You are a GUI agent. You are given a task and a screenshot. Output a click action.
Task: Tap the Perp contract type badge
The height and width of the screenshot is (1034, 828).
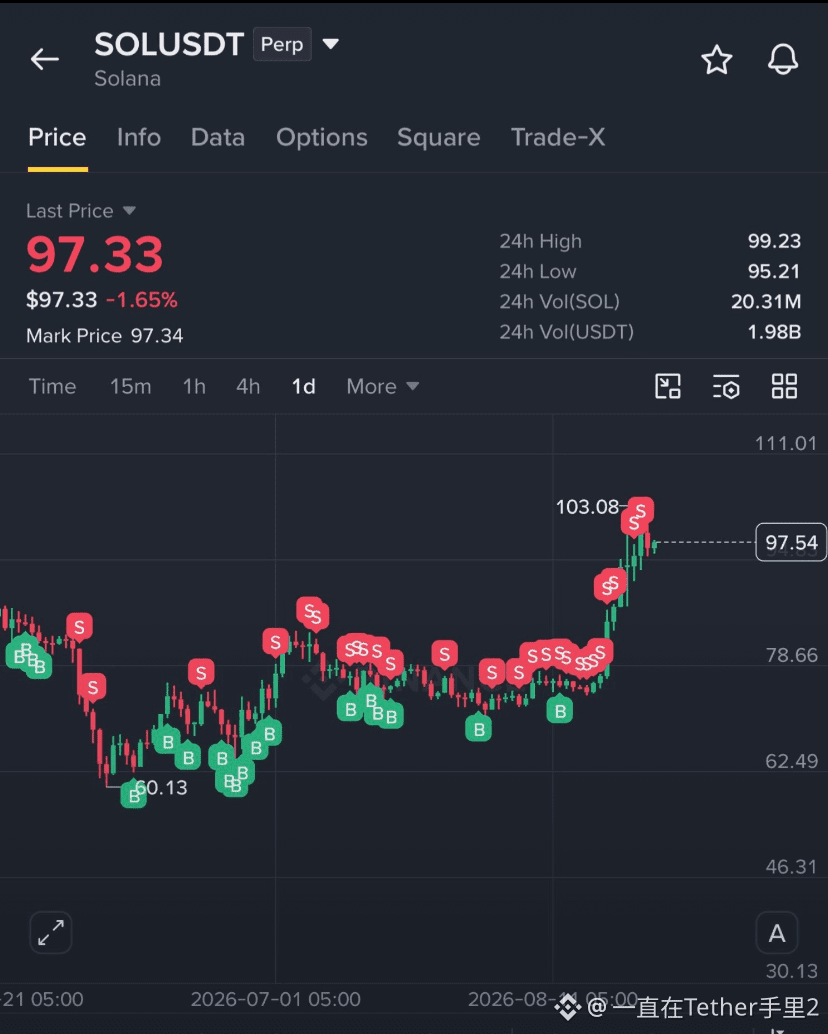tap(282, 44)
